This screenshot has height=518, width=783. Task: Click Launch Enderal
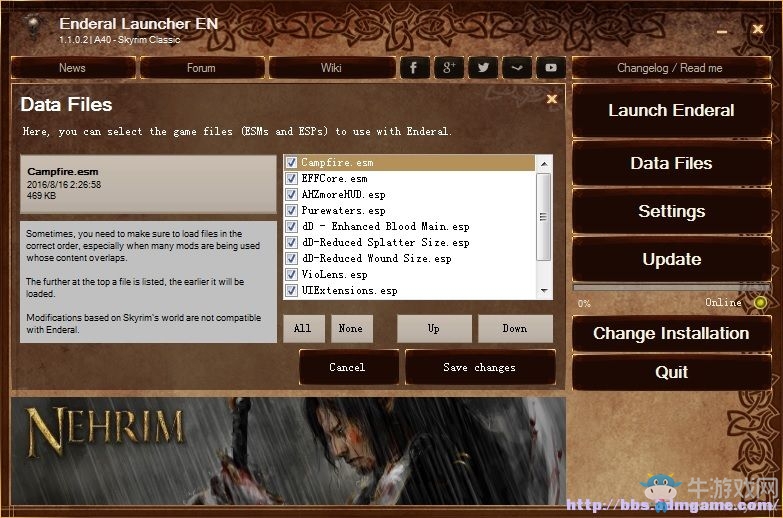(x=672, y=110)
